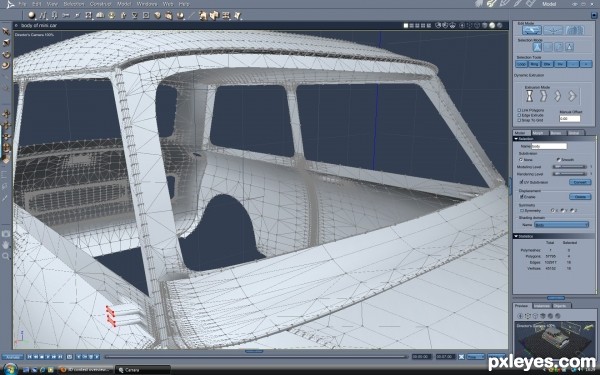
Task: Choose the second Edit Mode button
Action: 553,30
